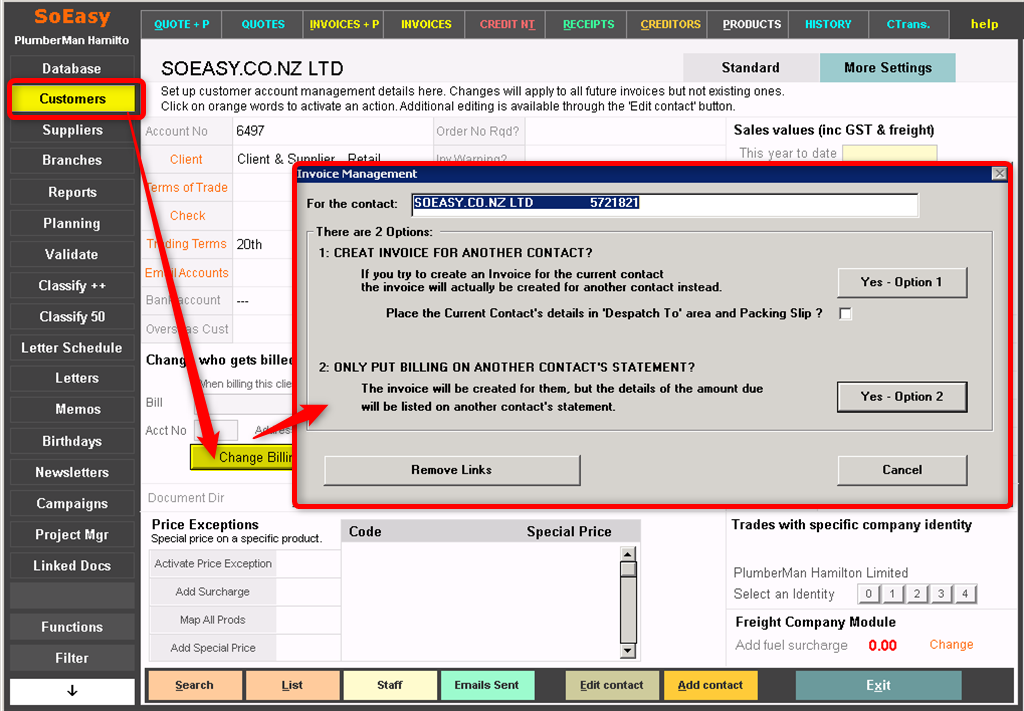
Task: Cancel the Invoice Management dialog
Action: tap(902, 470)
